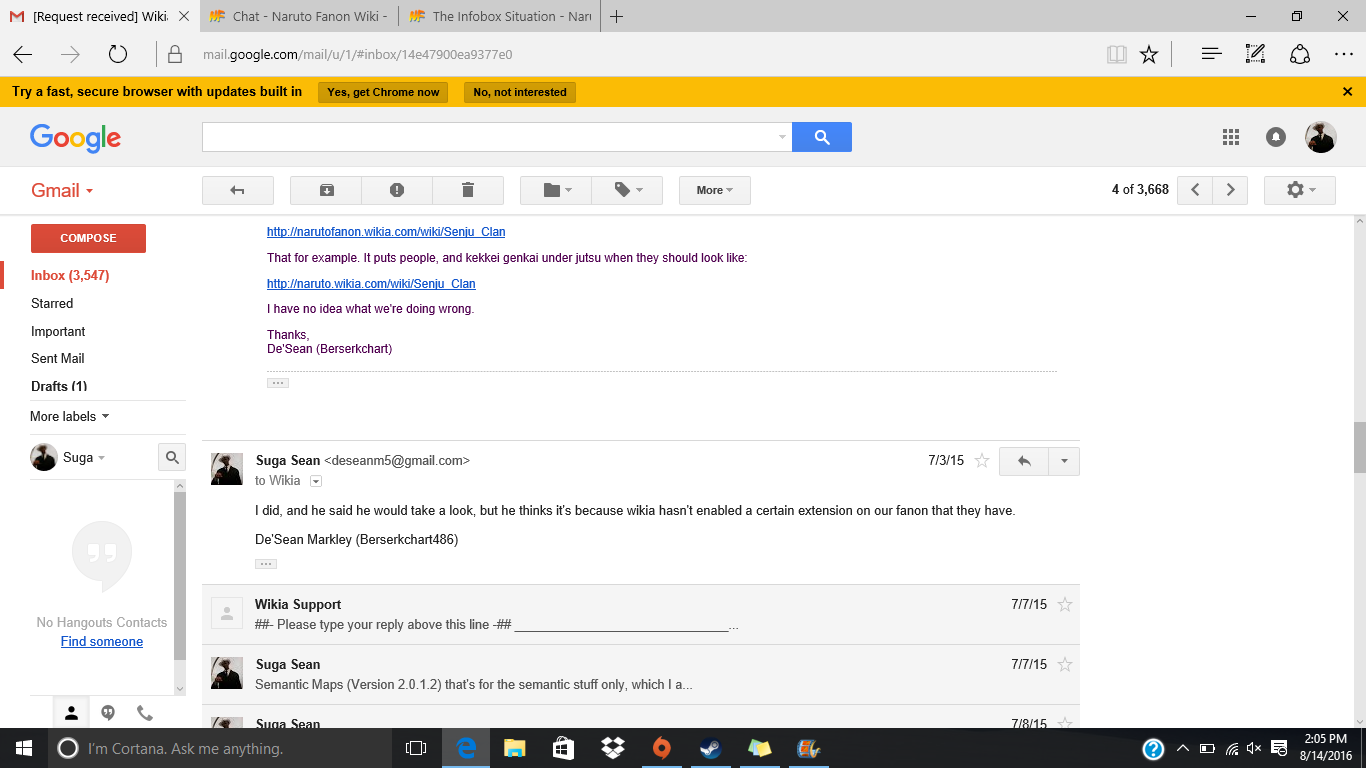Show trimmed content under Berserkchart signature
The image size is (1366, 768).
tap(278, 383)
